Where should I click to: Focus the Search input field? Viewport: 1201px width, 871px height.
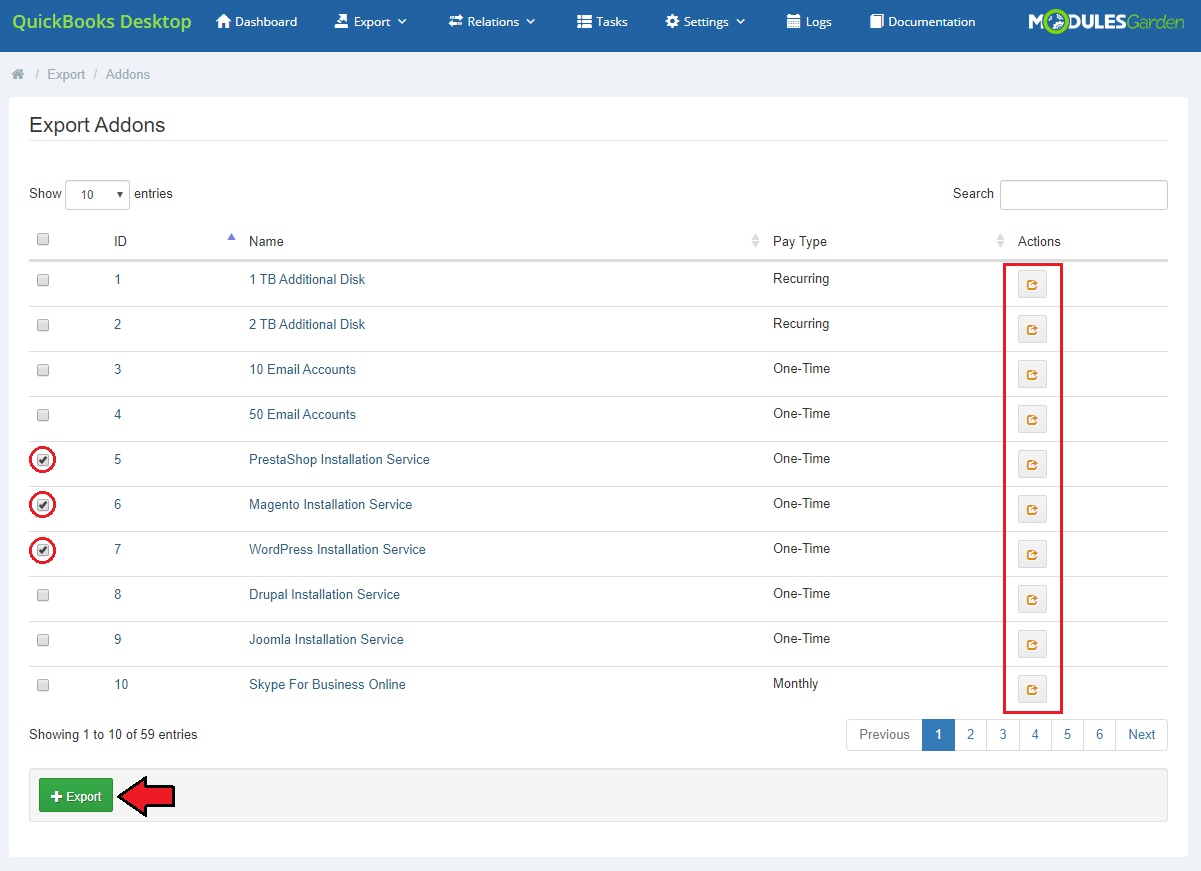coord(1084,194)
